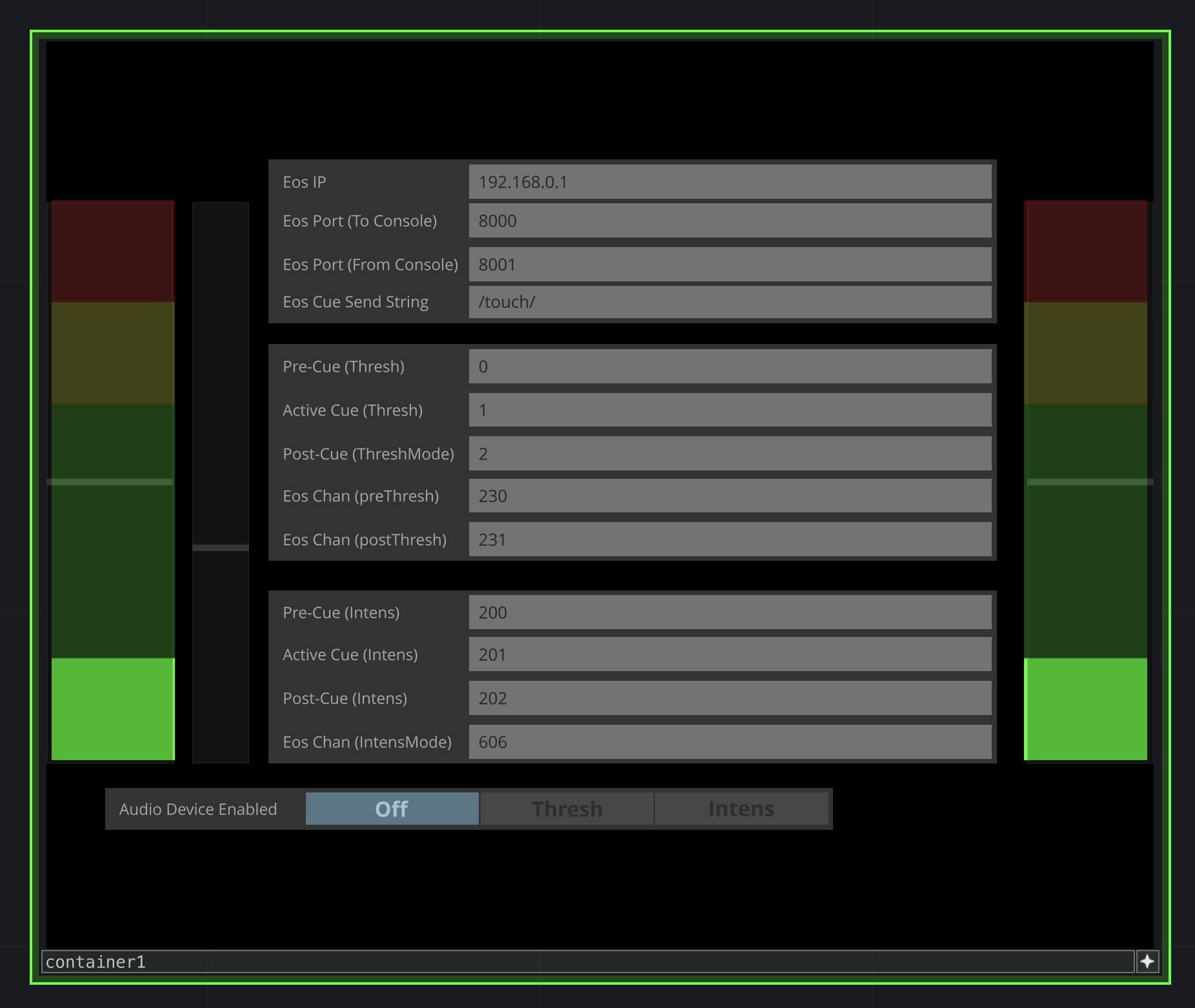Select the Thresh mode option

[x=566, y=808]
